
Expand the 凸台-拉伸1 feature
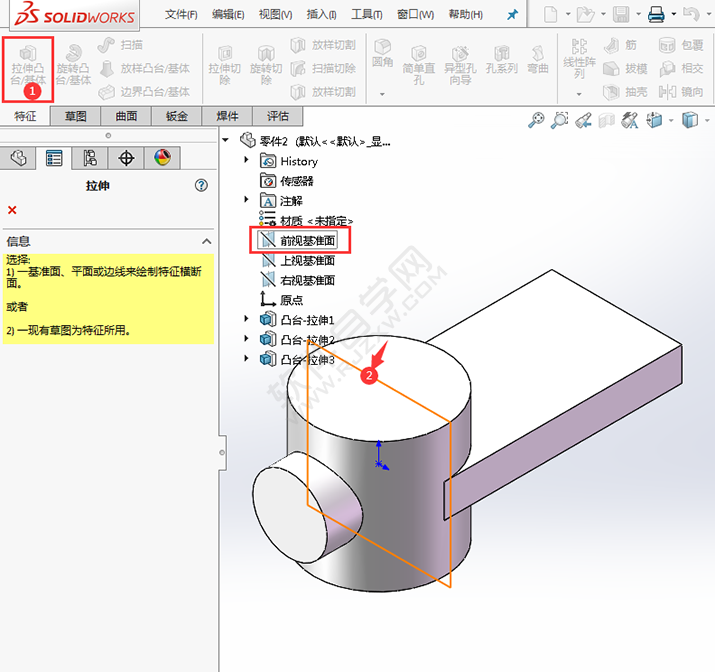click(246, 318)
